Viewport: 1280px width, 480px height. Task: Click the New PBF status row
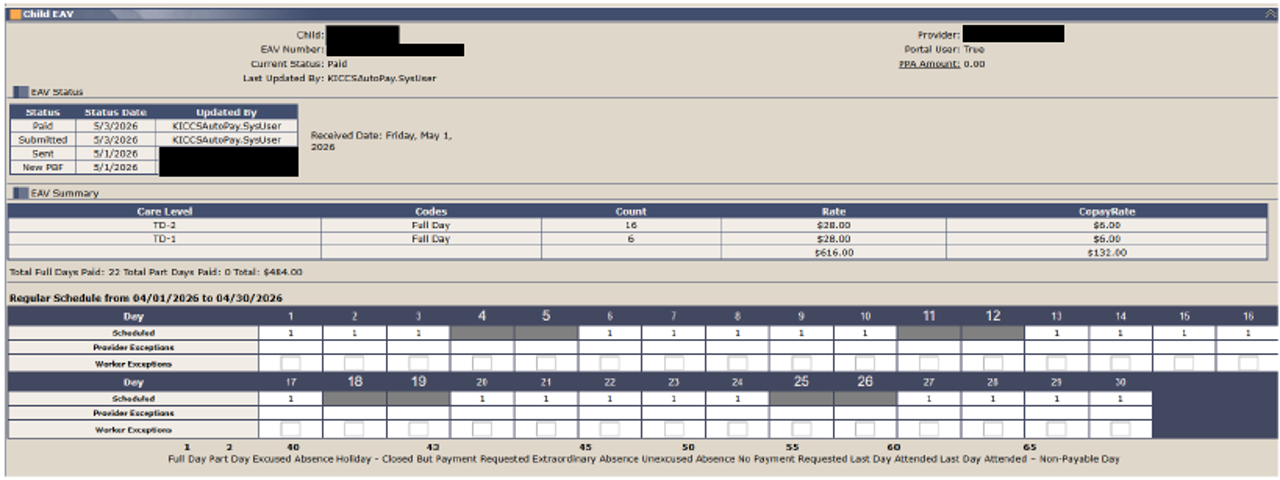[154, 168]
